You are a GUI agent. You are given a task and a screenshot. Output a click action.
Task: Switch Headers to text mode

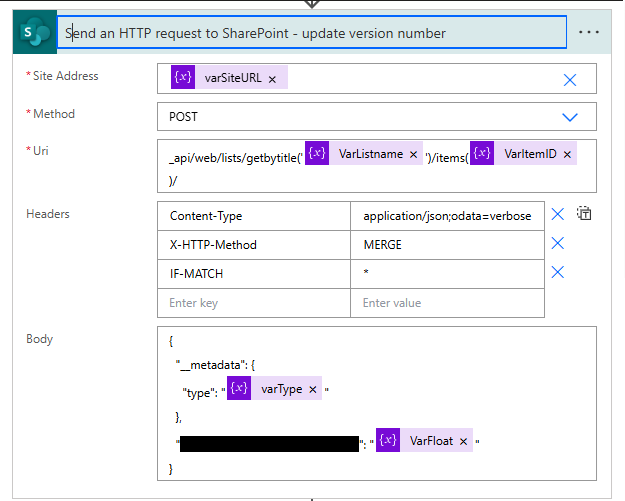click(586, 214)
